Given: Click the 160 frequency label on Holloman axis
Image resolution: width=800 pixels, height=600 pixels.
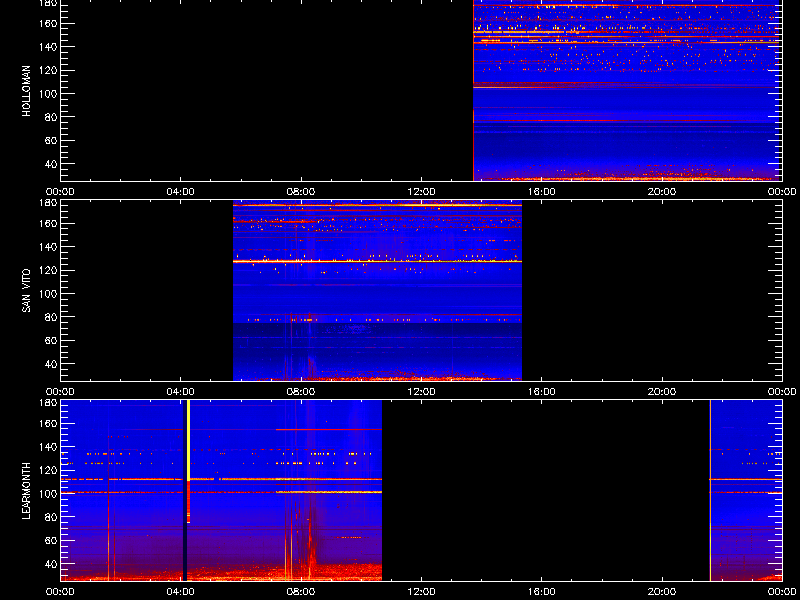Looking at the screenshot, I should (x=48, y=23).
